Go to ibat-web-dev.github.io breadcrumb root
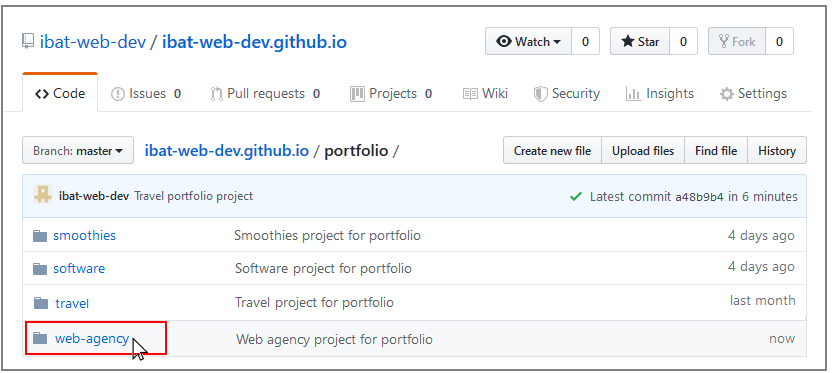The image size is (834, 373). pyautogui.click(x=227, y=151)
